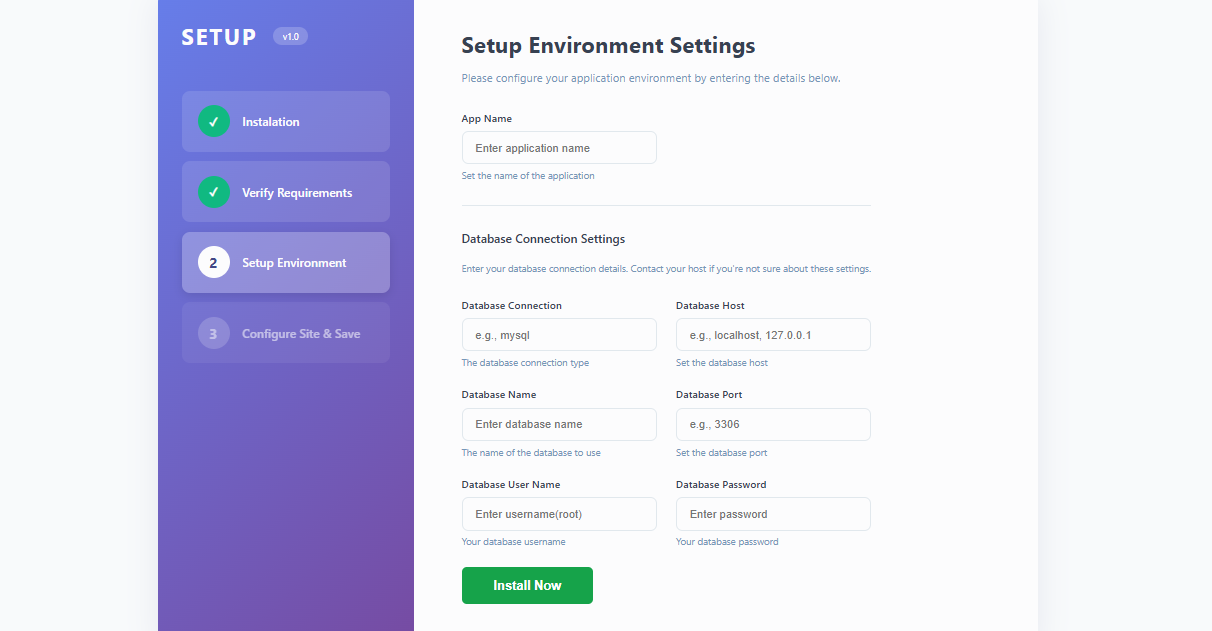Click the Database Connection input box
Screen dimensions: 1212x631
(558, 334)
